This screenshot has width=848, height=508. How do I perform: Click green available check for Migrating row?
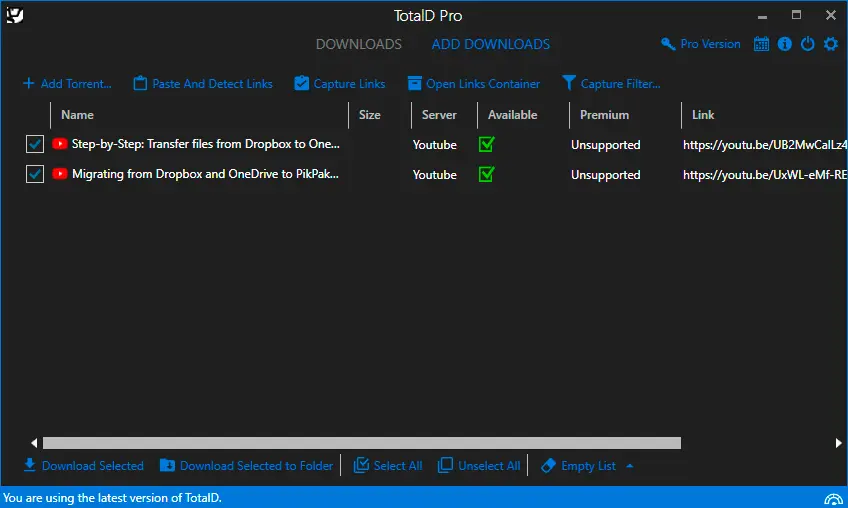point(486,174)
